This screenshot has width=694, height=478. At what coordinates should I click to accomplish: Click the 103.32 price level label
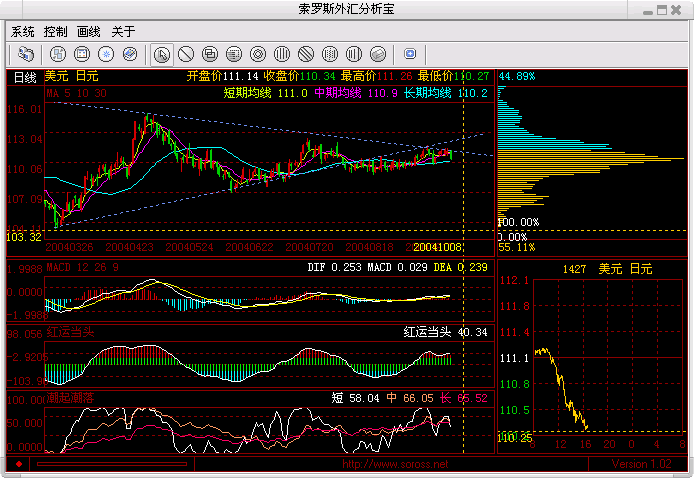[24, 237]
